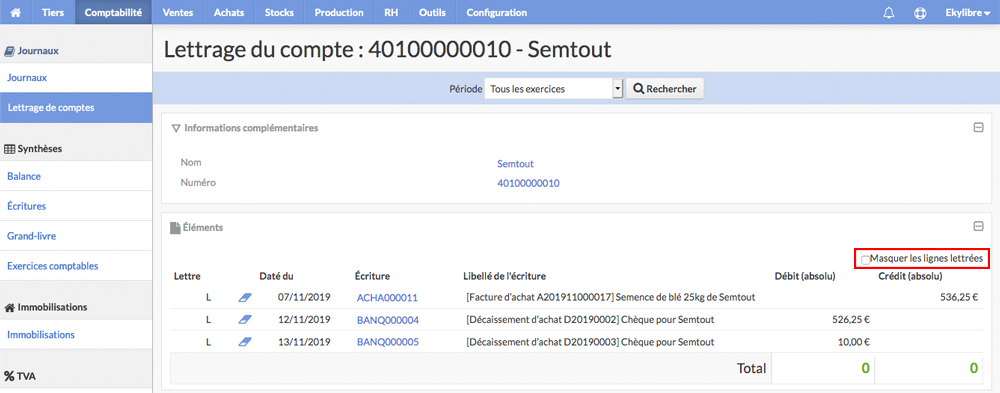Click the Immobilisations section header with house icon
The height and width of the screenshot is (393, 1000).
tap(45, 307)
